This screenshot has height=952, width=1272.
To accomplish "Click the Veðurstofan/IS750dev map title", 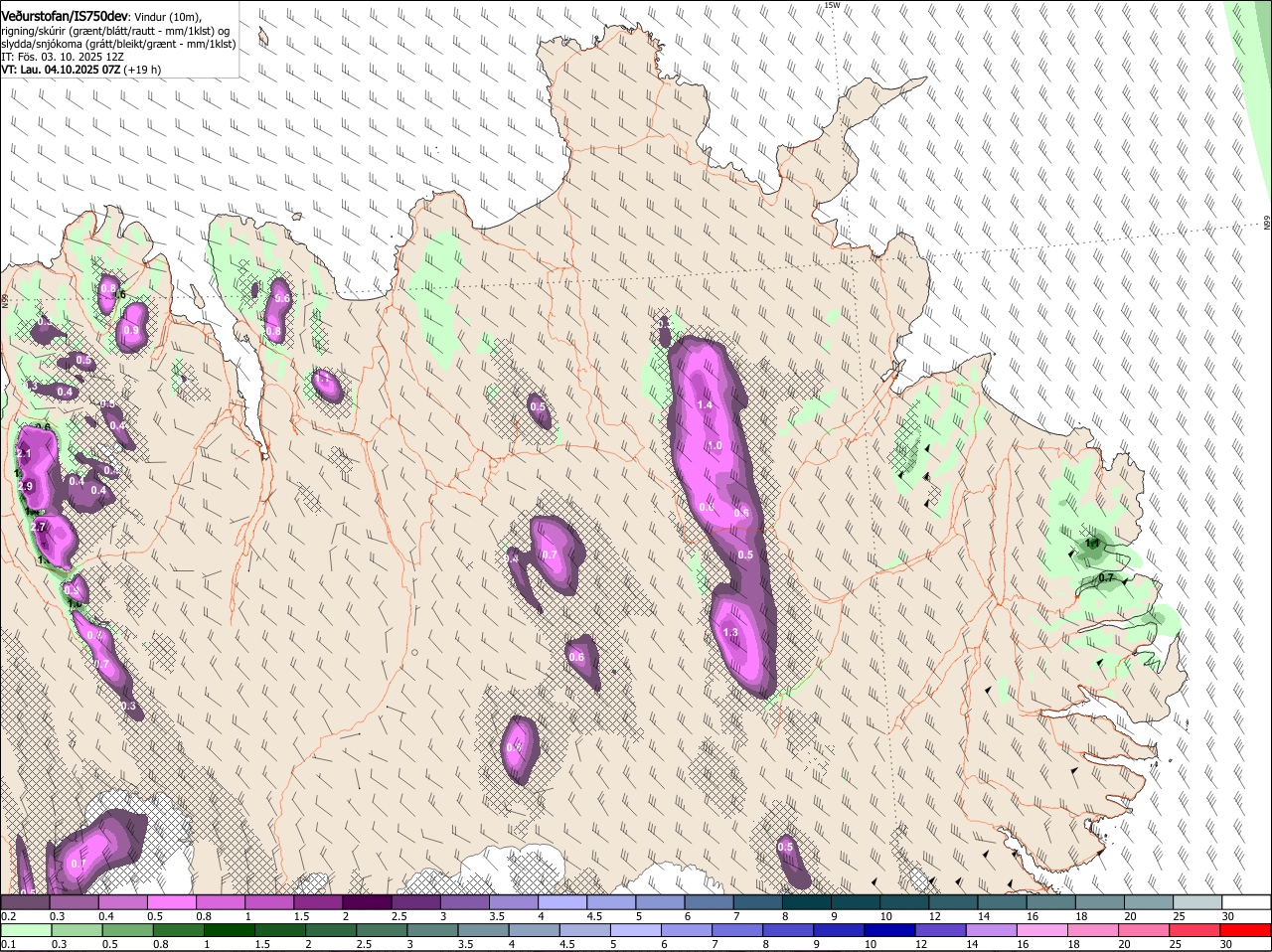I will [64, 16].
